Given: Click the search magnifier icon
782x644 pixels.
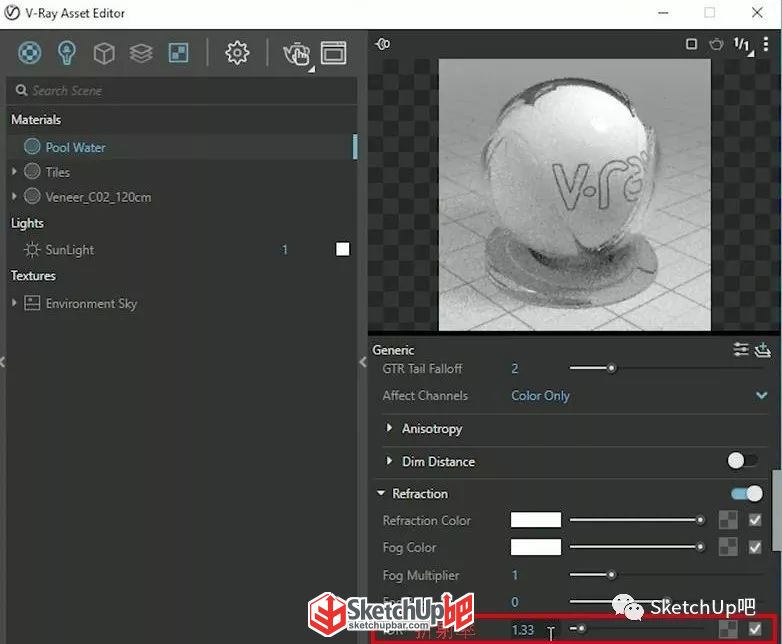Looking at the screenshot, I should 21,90.
